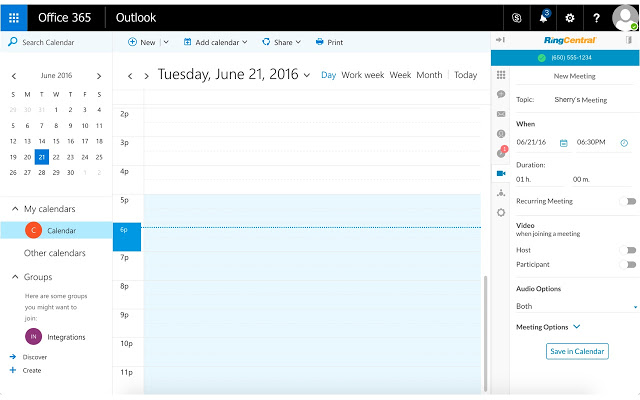640x400 pixels.
Task: Open the notifications bell
Action: 544,17
